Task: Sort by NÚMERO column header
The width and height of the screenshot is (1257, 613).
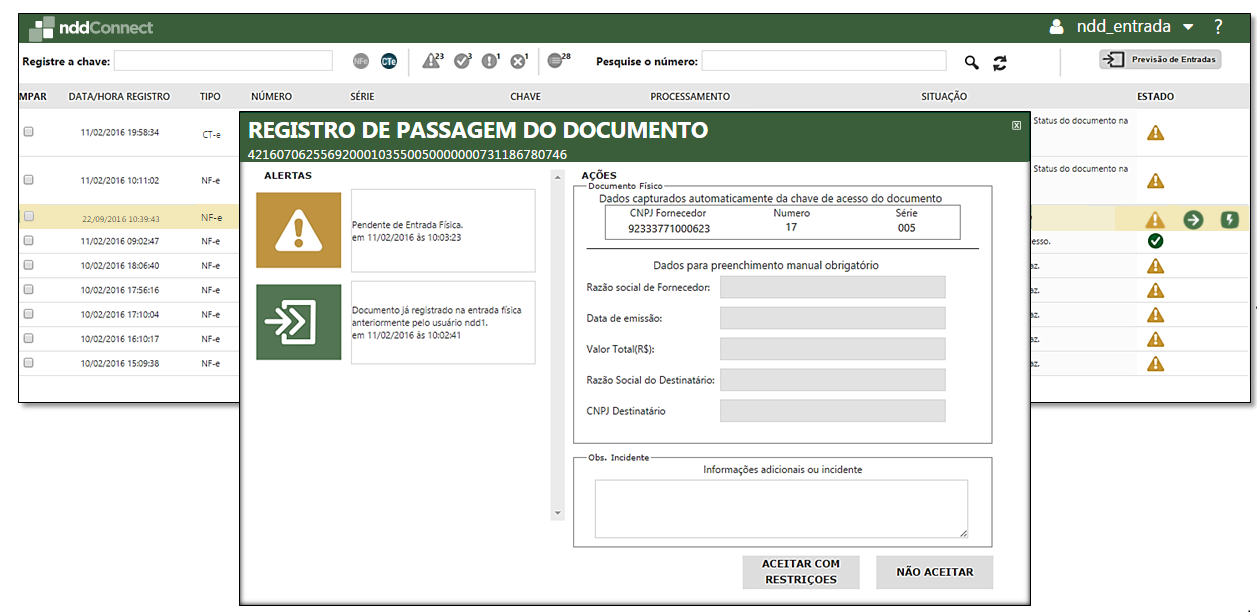Action: click(x=271, y=97)
